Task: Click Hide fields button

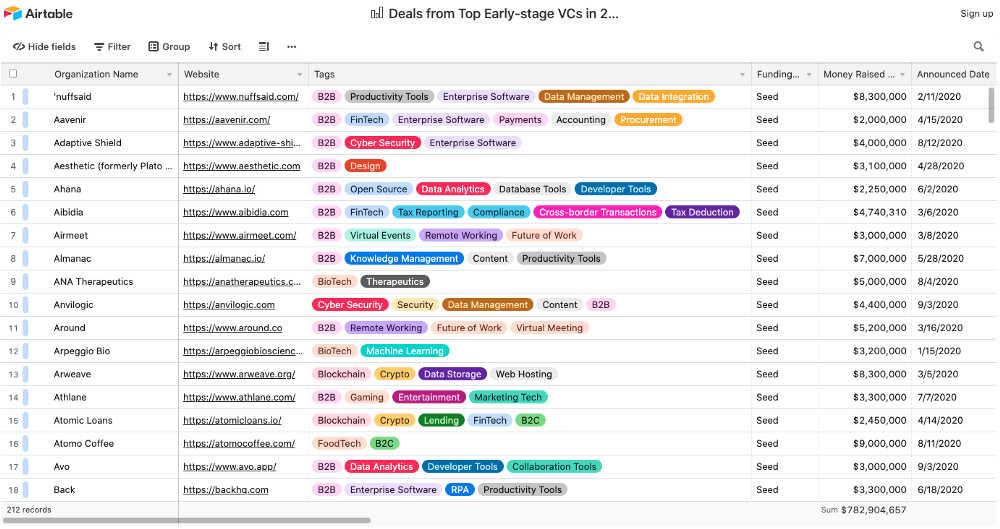Action: [45, 47]
